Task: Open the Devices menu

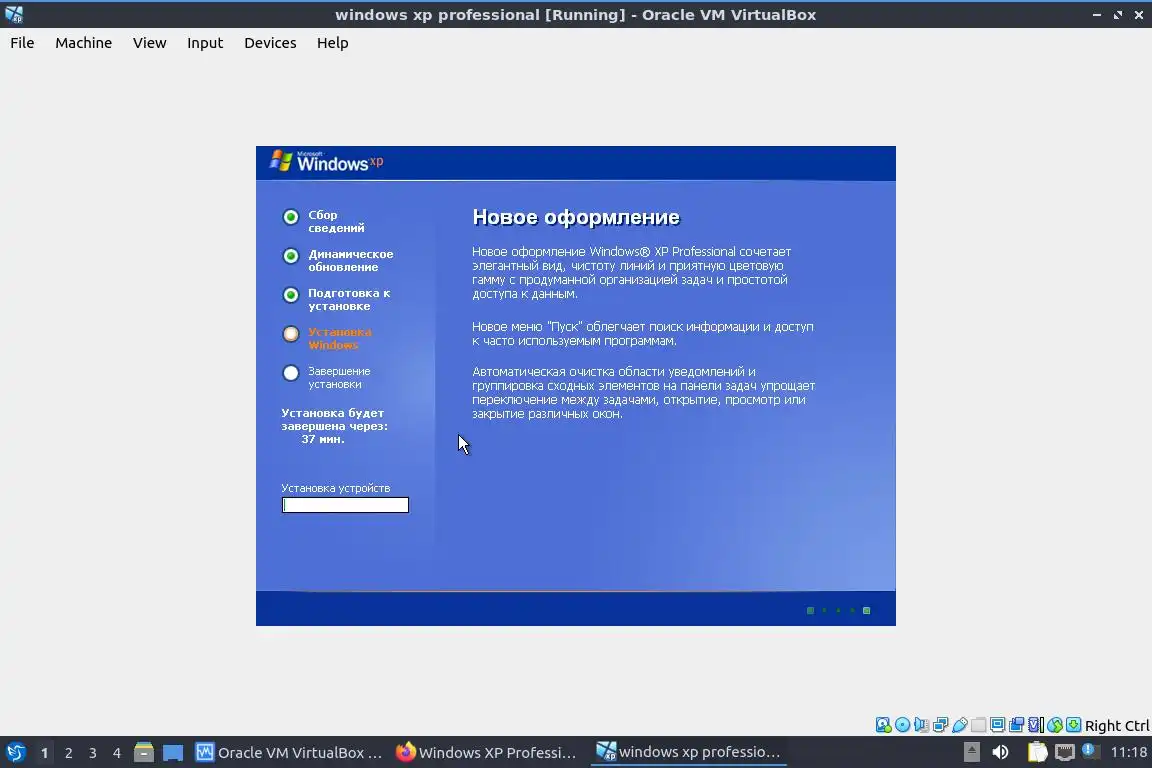Action: (x=270, y=43)
